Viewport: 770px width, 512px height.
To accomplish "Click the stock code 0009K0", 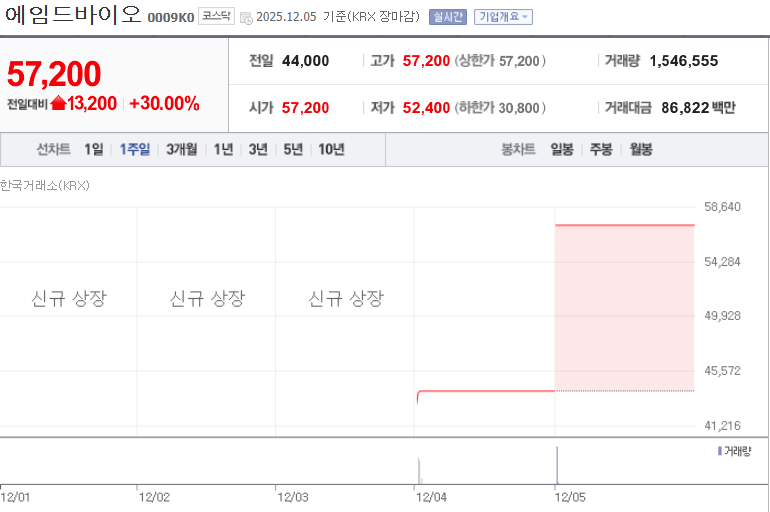I will pyautogui.click(x=171, y=18).
